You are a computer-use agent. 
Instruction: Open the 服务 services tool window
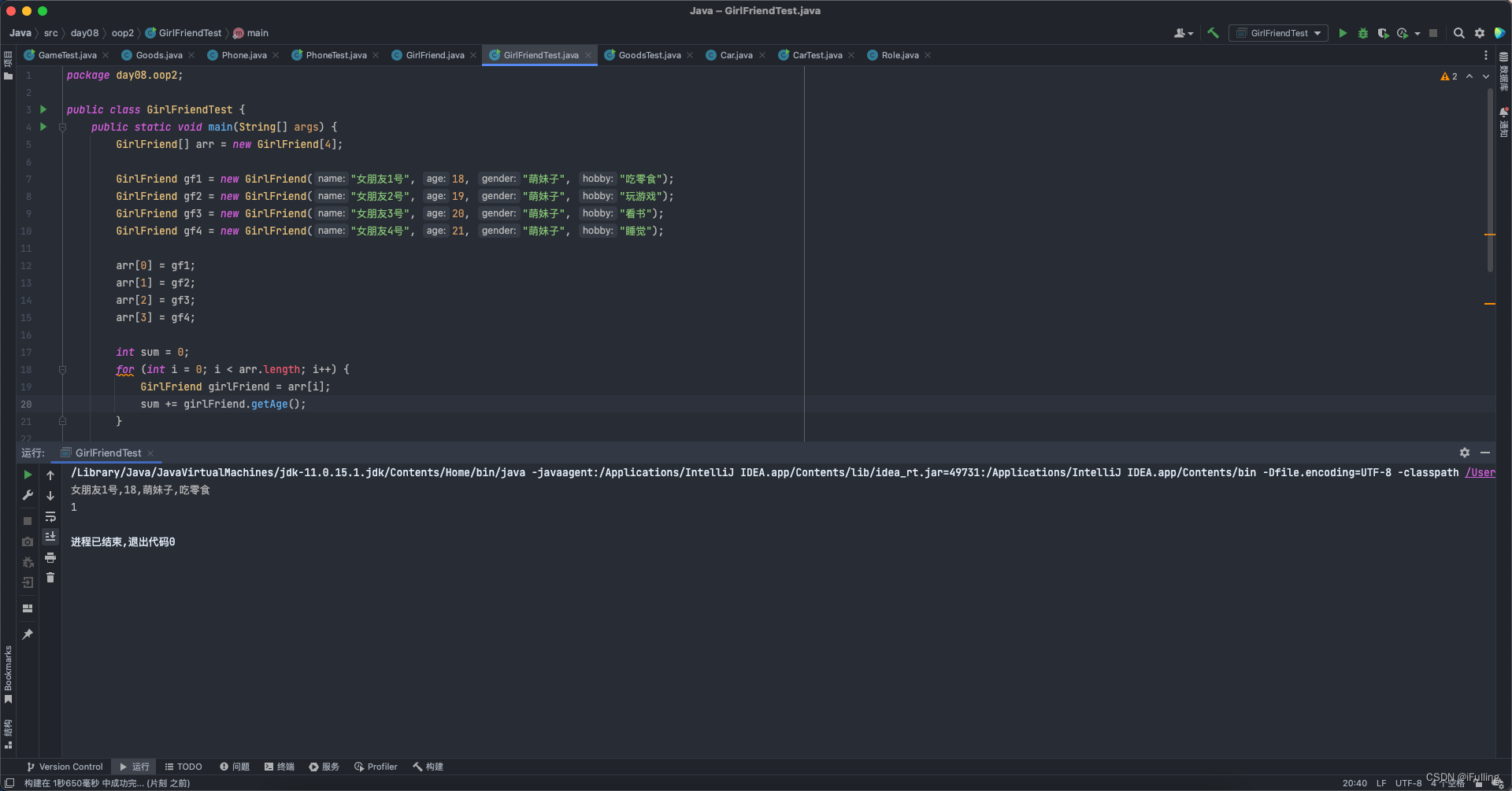(324, 767)
